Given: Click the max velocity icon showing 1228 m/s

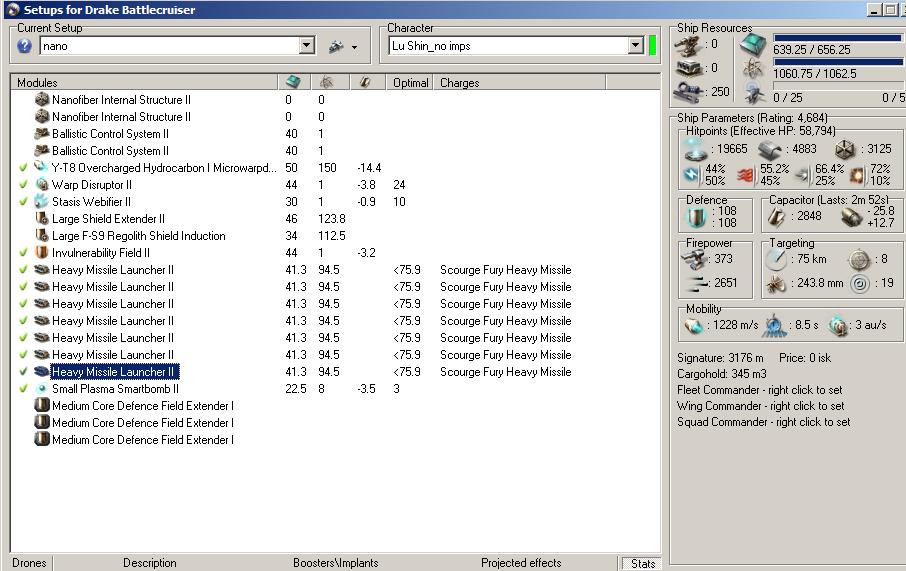Looking at the screenshot, I should pos(693,325).
